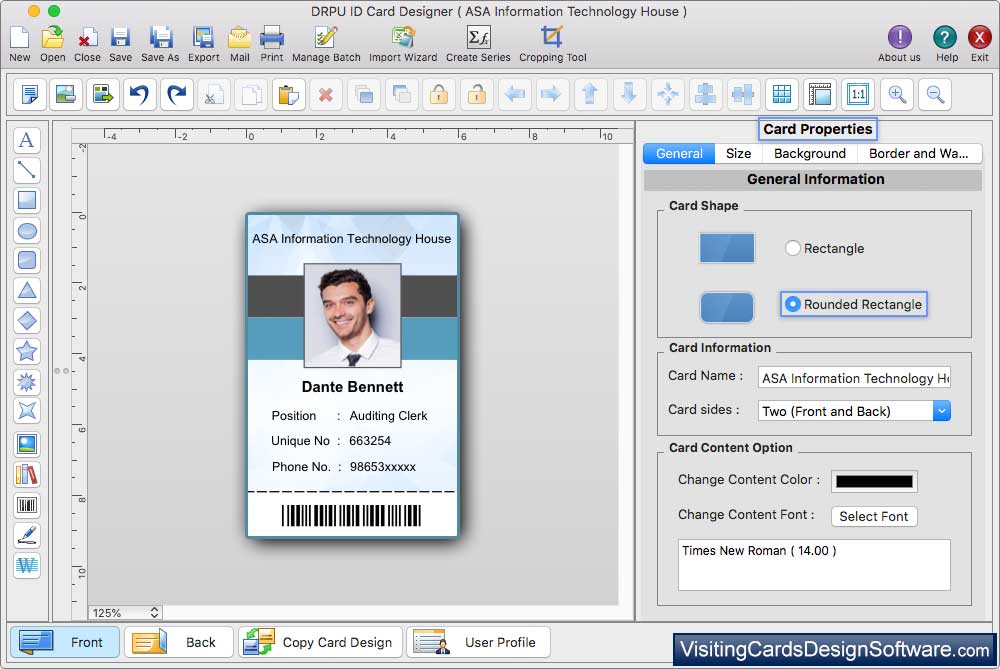Select '98653xxxxx' phone number text
Image resolution: width=1000 pixels, height=669 pixels.
[383, 467]
